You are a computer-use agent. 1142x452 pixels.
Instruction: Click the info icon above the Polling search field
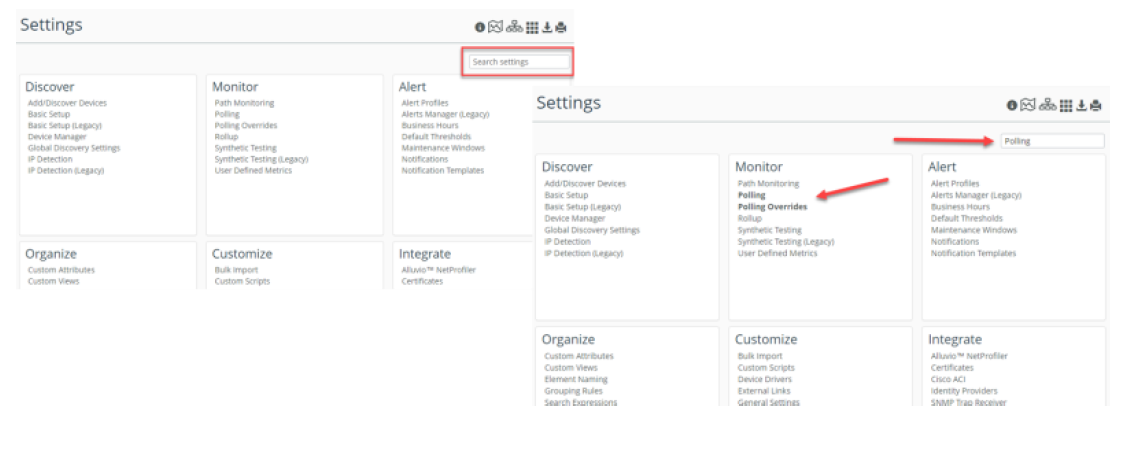(1012, 105)
